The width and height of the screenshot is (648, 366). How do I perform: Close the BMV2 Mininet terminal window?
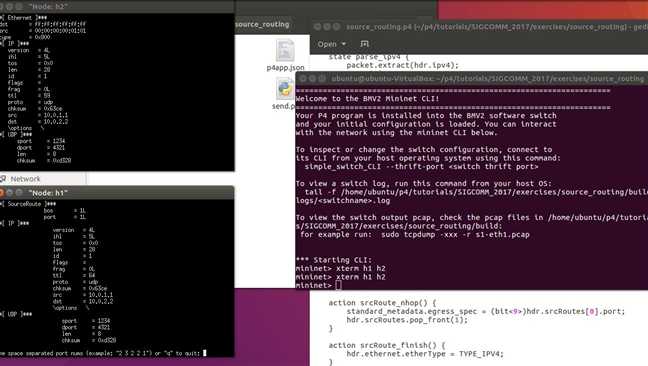pyautogui.click(x=303, y=78)
